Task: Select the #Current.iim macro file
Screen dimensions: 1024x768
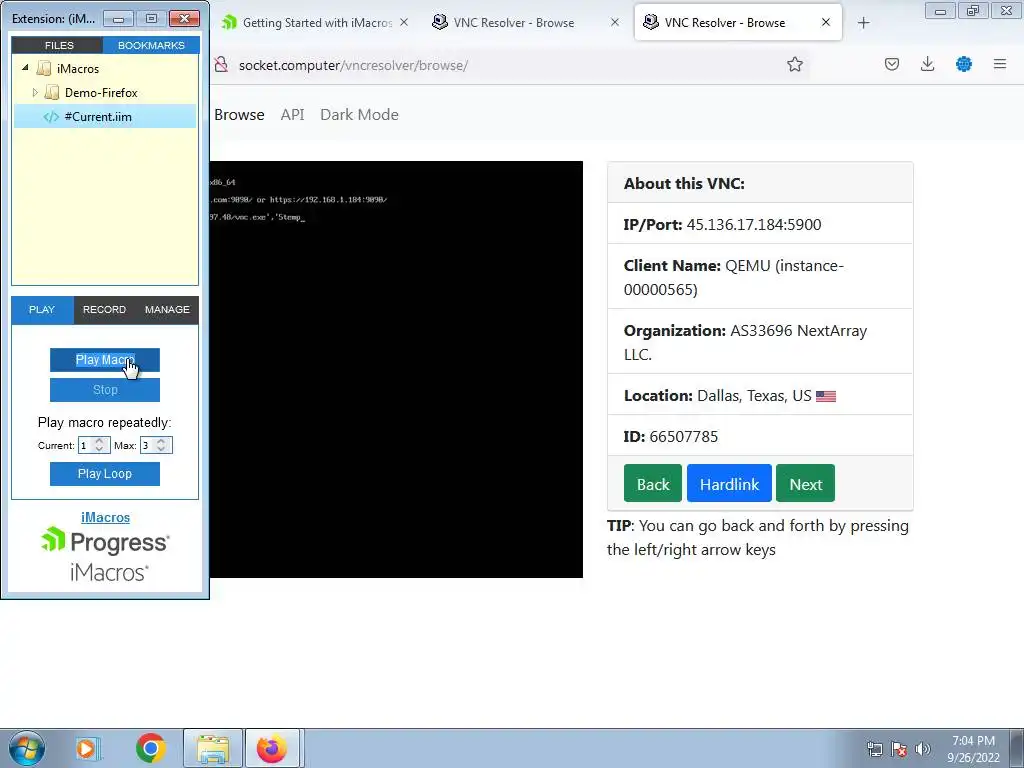Action: tap(98, 117)
